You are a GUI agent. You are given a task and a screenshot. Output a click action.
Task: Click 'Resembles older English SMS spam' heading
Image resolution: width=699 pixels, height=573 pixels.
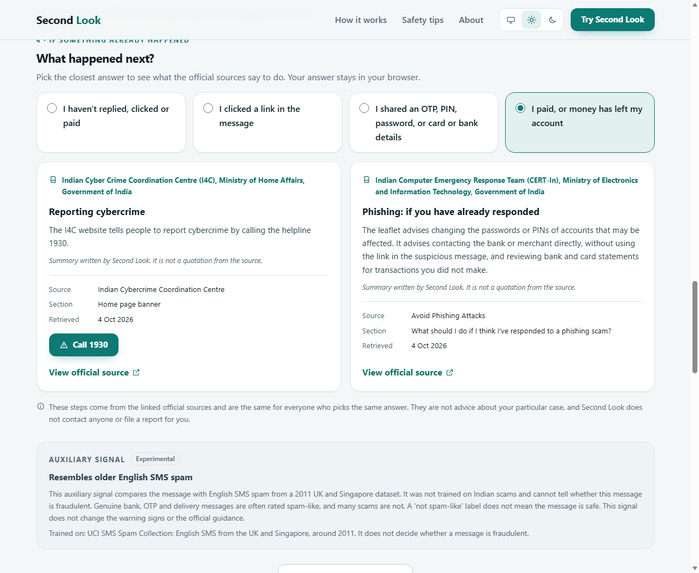click(121, 477)
